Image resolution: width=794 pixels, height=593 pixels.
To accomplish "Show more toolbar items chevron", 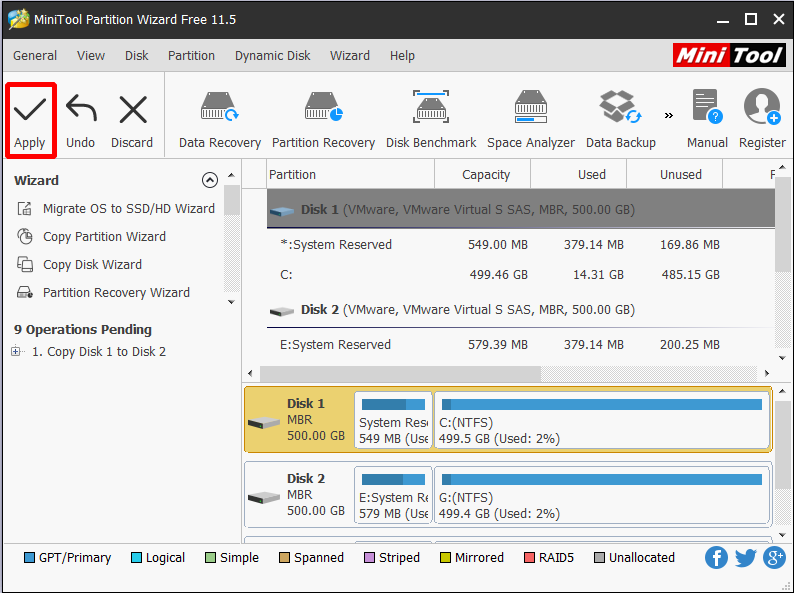I will point(669,115).
